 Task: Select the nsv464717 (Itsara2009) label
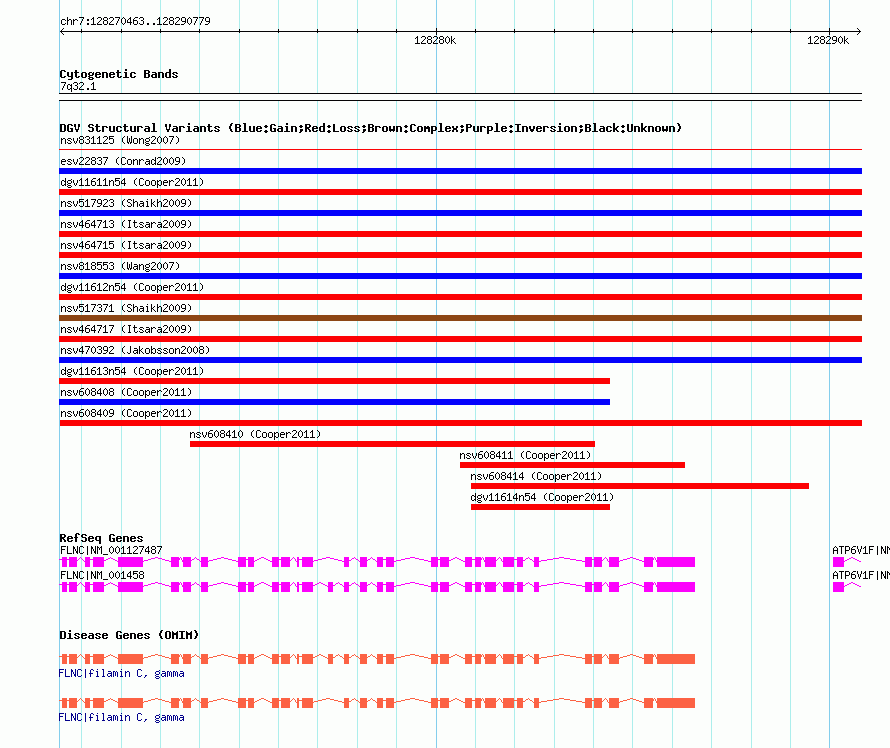pos(126,329)
